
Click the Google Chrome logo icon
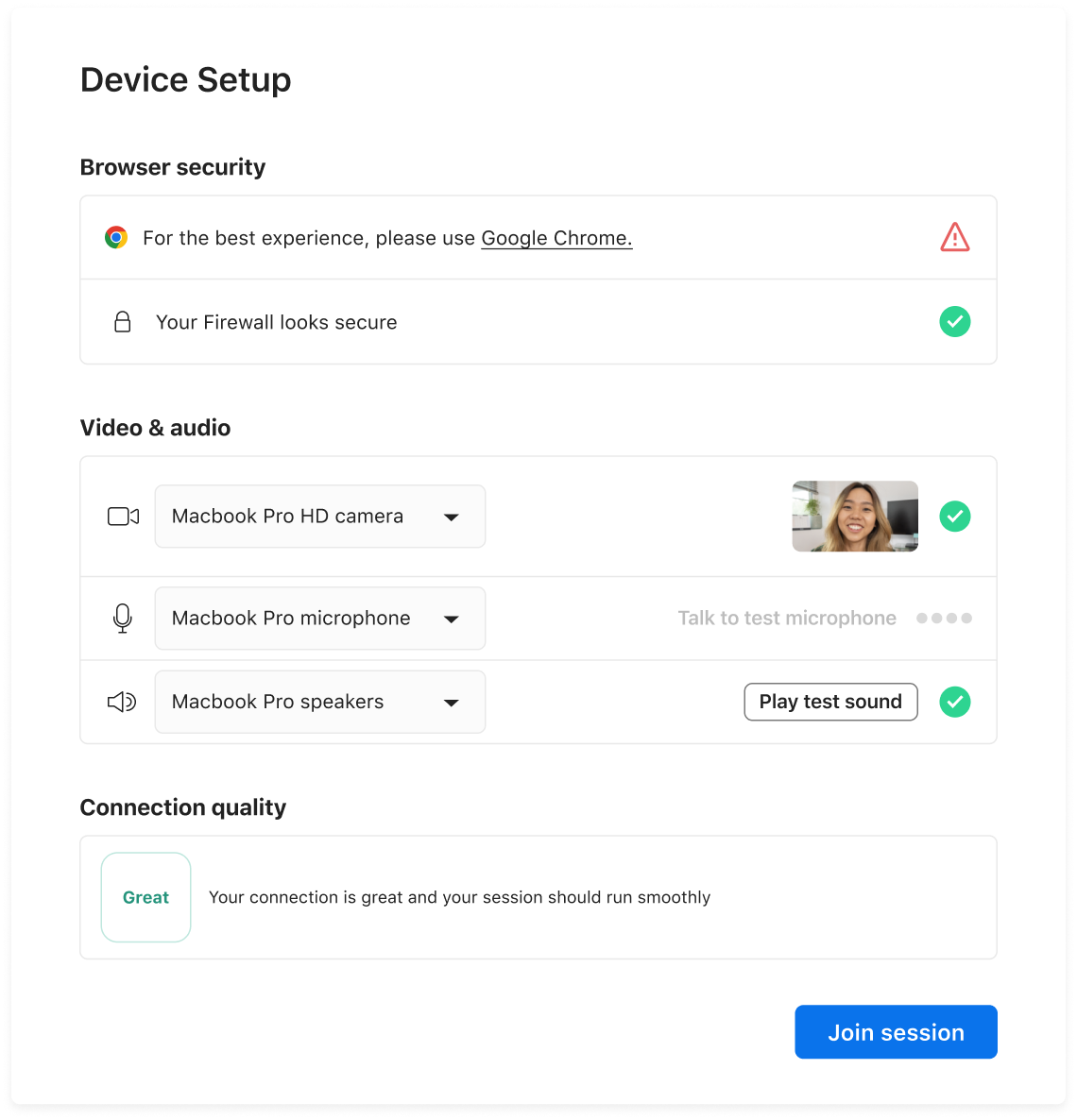click(x=116, y=237)
